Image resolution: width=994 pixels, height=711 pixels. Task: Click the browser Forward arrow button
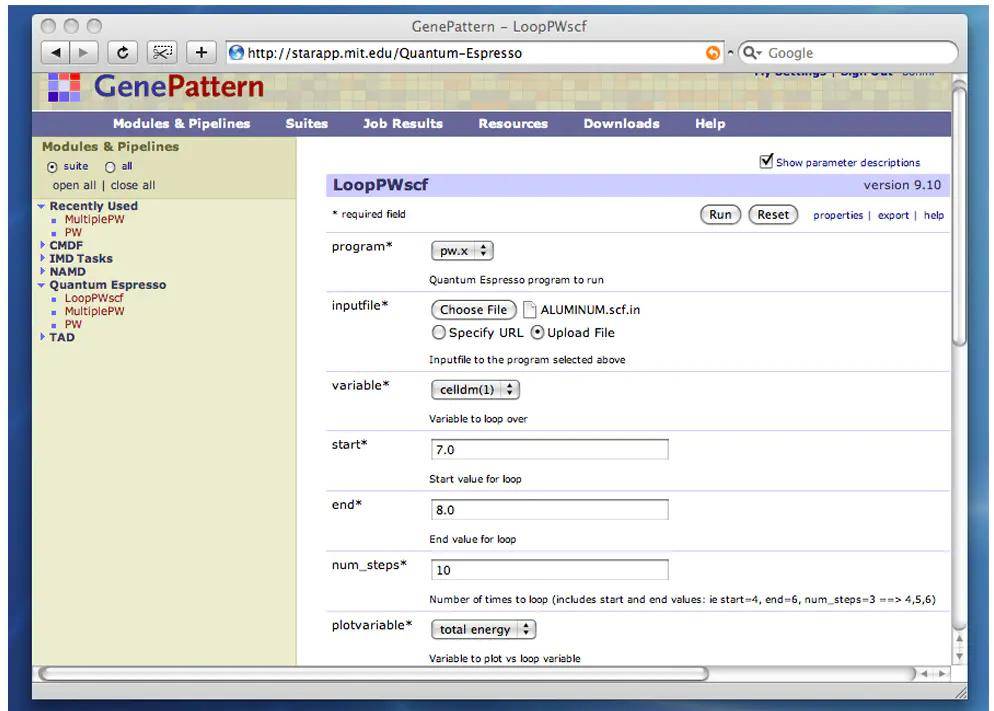(x=82, y=53)
